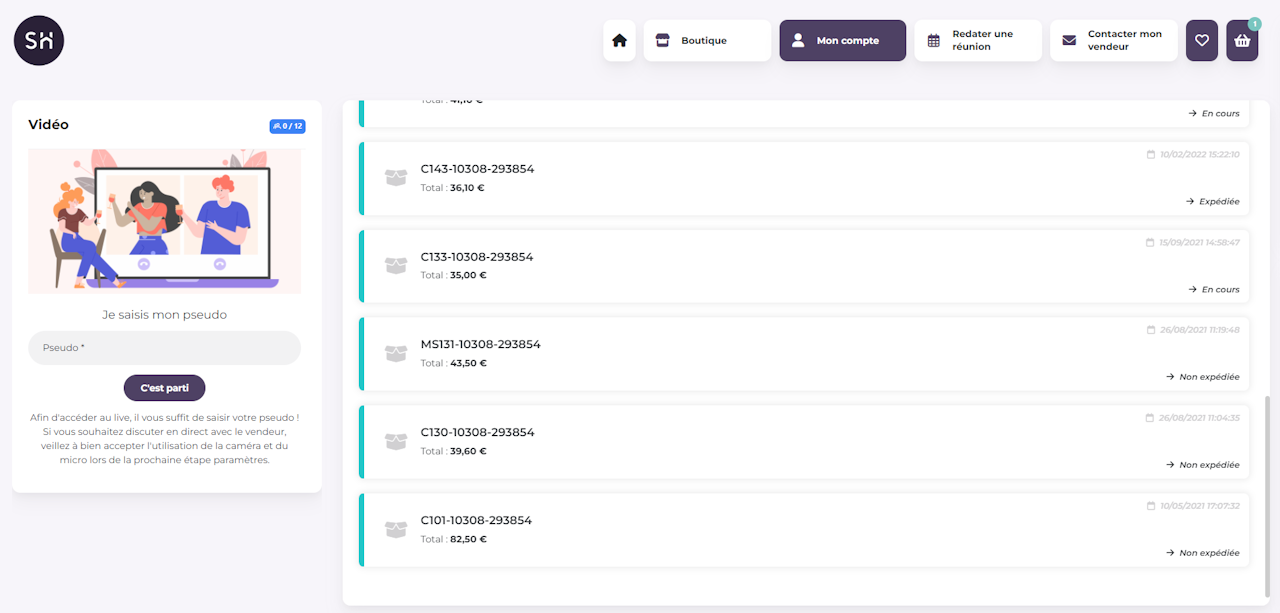
Task: Open the wishlist heart icon
Action: (1202, 41)
